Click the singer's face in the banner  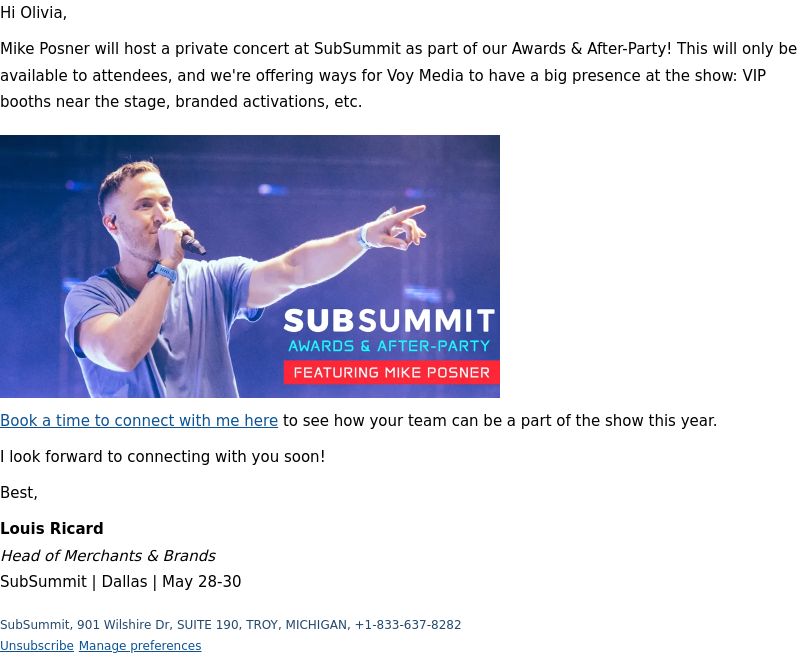tap(143, 209)
